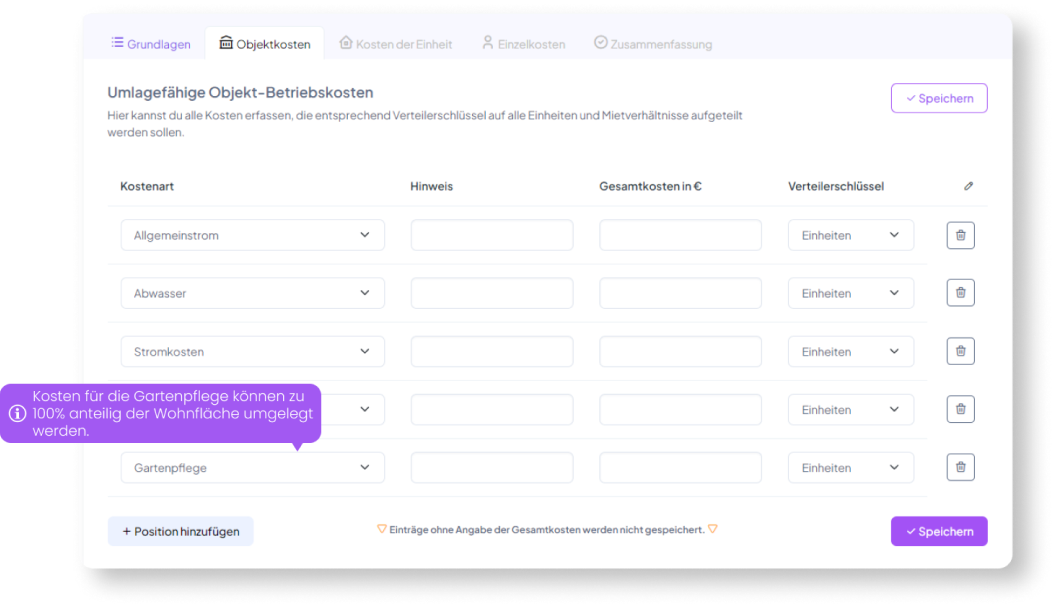Viewport: 1053px width, 606px height.
Task: Click the trash icon in fourth row
Action: point(960,409)
